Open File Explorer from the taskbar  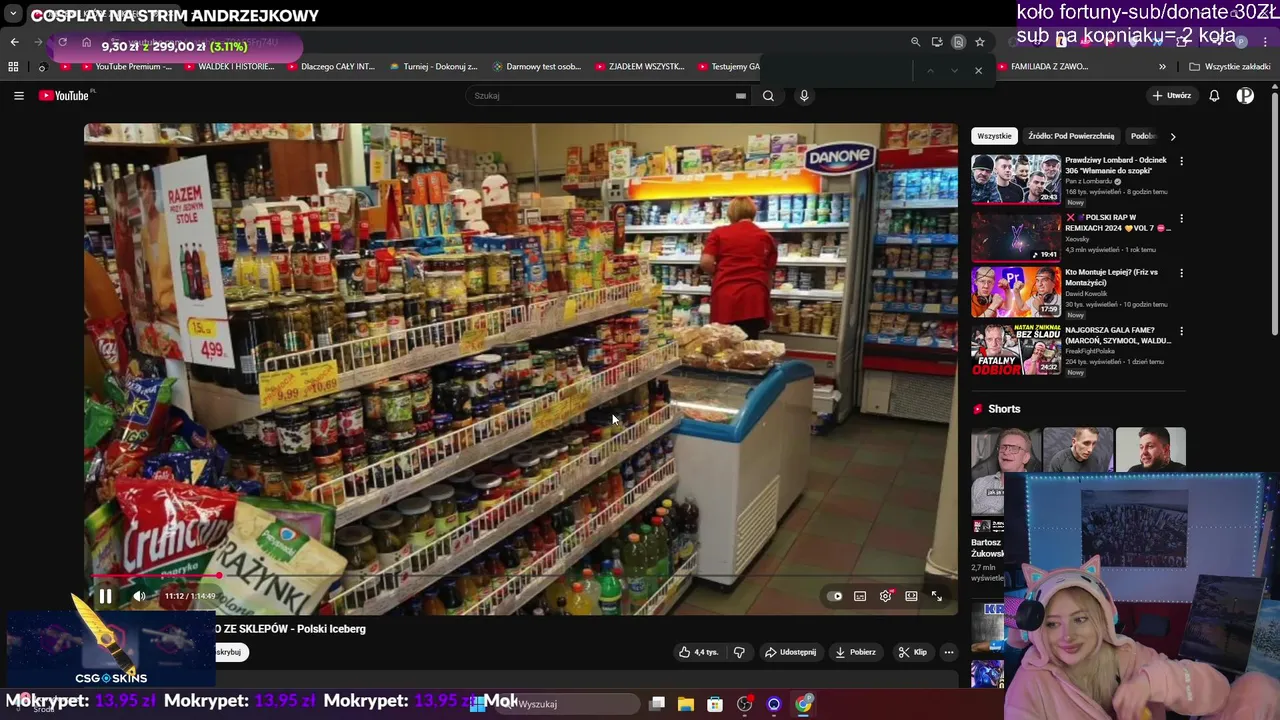pos(686,704)
